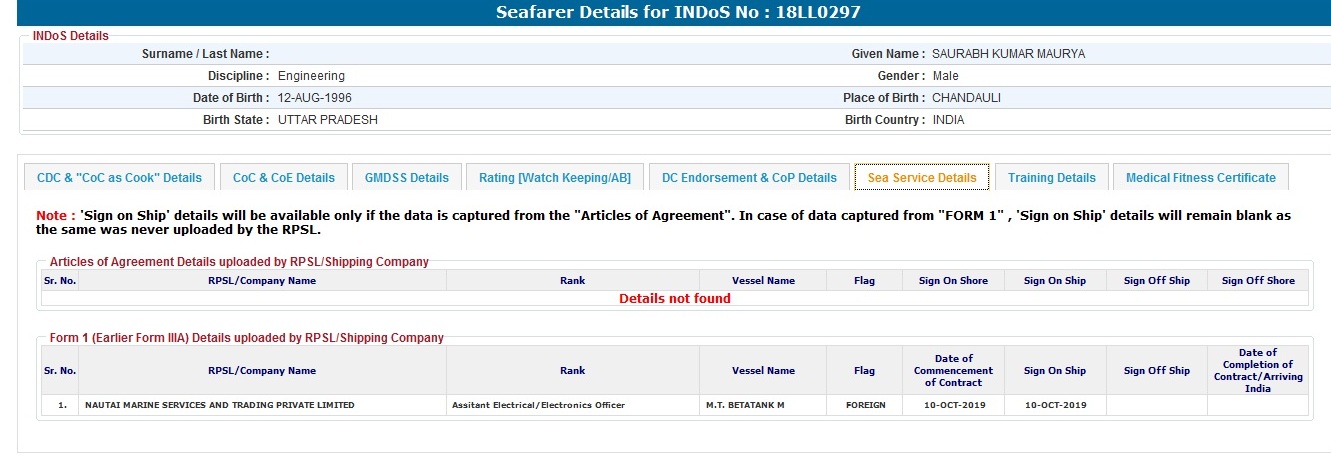Click the Sea Service Details tab
The image size is (1331, 457).
point(922,178)
